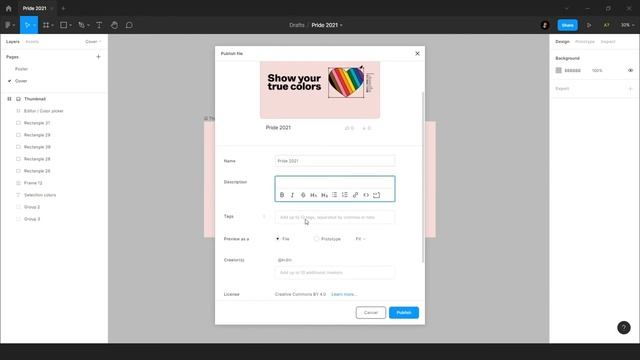Select the Move tool

click(27, 25)
